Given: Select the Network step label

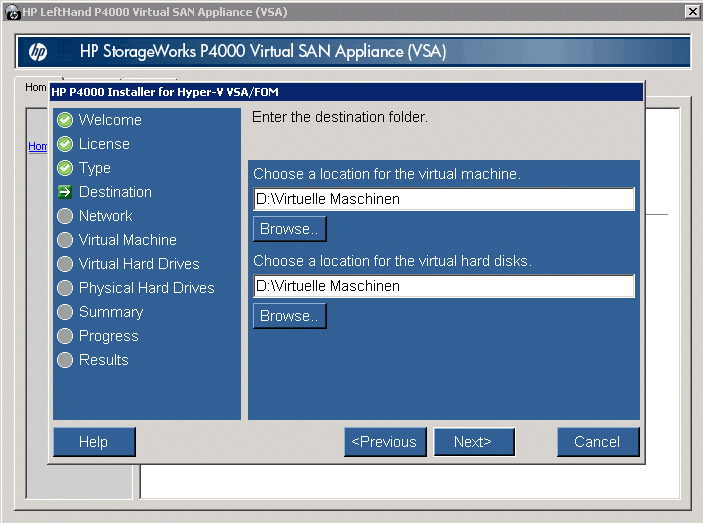Looking at the screenshot, I should pos(106,216).
